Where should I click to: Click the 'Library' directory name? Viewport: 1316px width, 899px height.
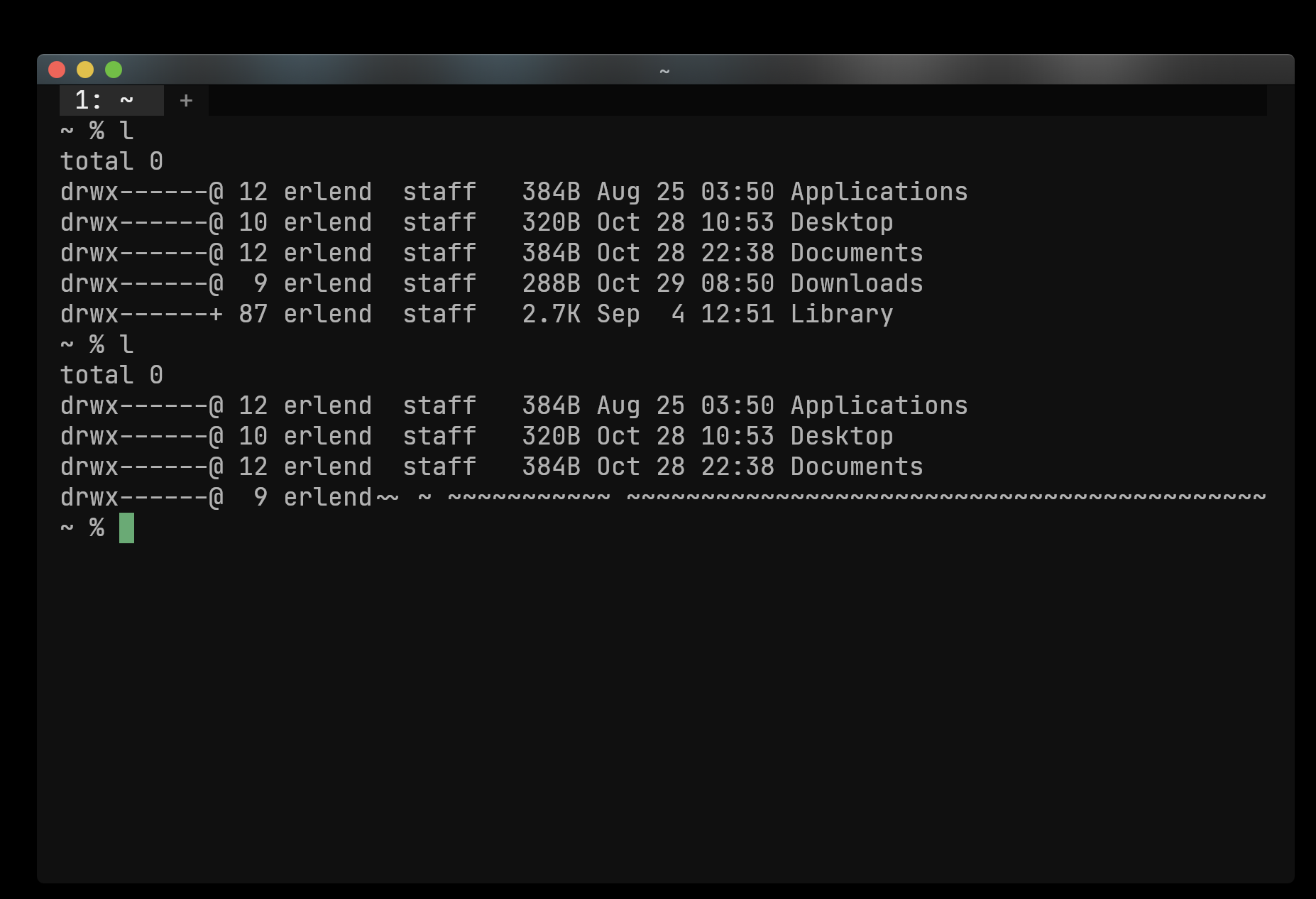pos(842,314)
